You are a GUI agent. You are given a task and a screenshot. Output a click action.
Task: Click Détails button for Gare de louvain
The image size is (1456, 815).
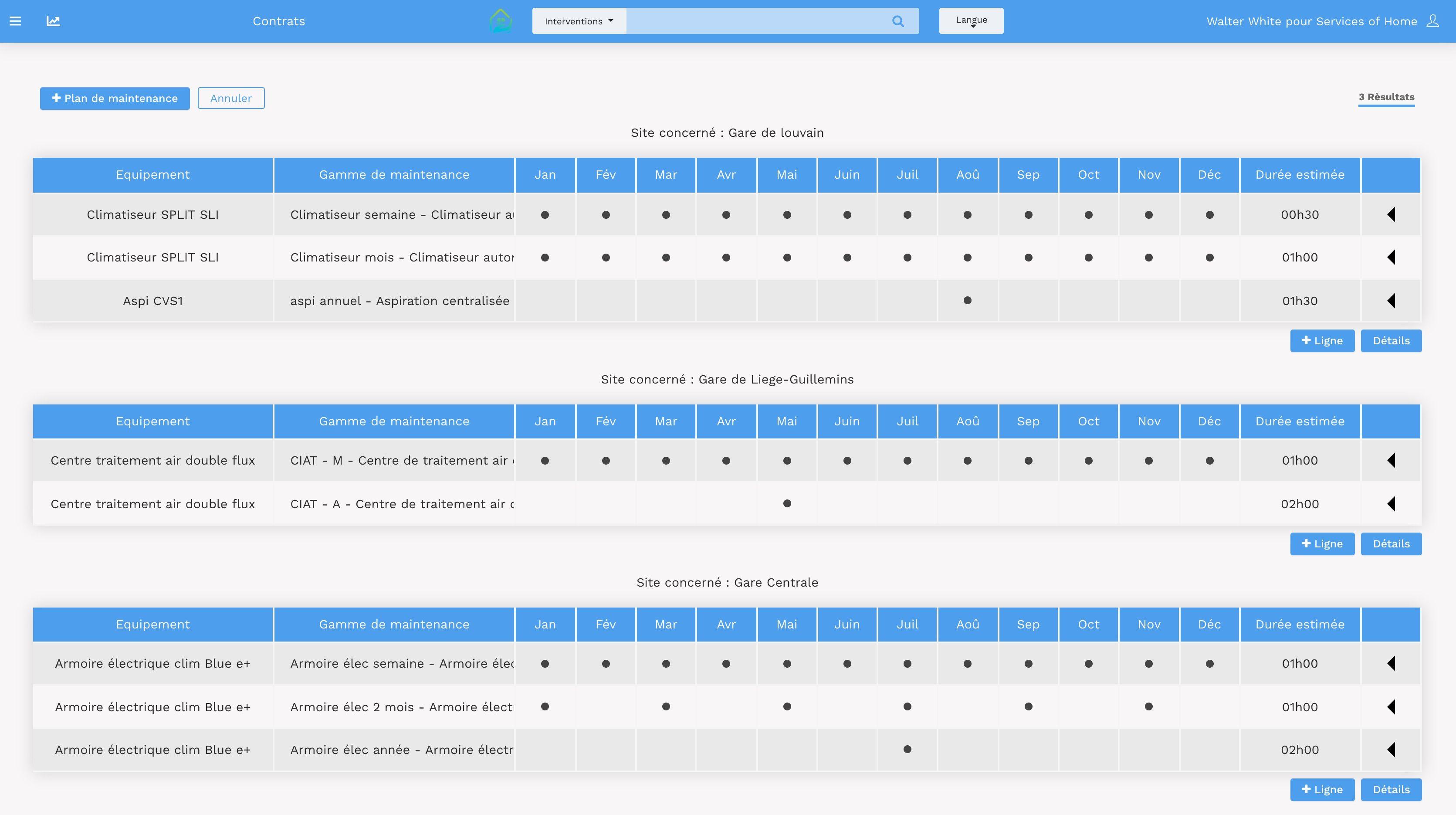click(1391, 340)
